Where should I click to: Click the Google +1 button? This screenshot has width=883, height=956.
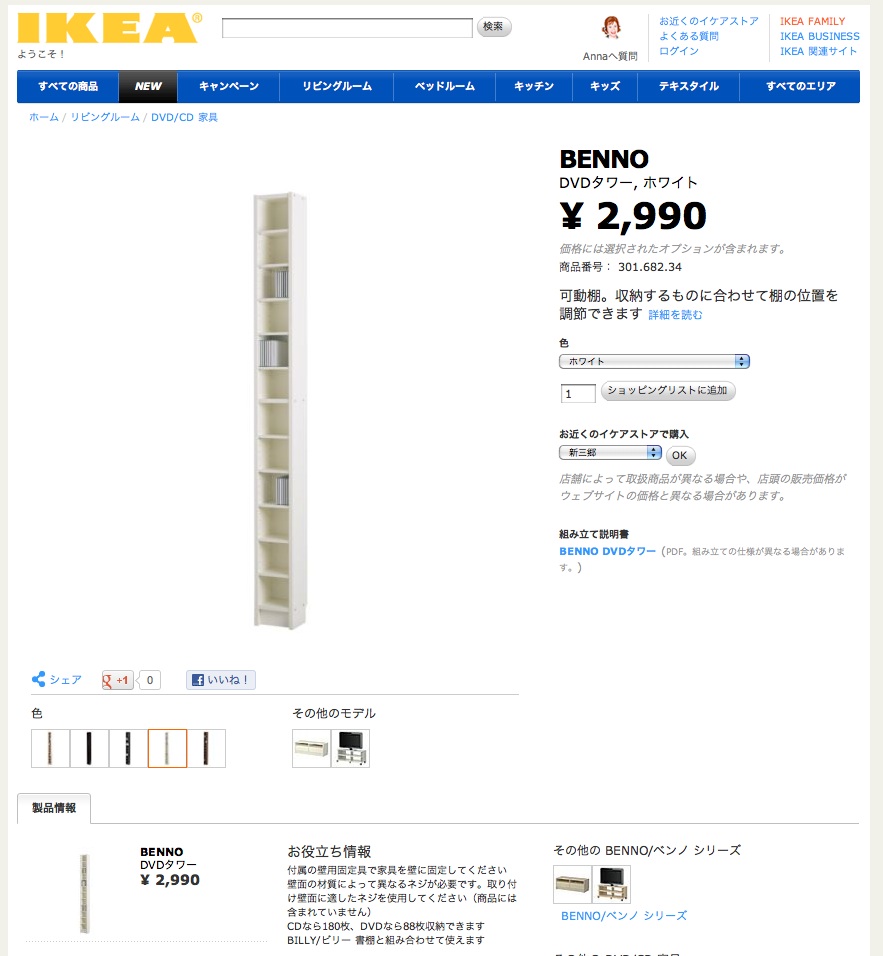click(x=118, y=680)
